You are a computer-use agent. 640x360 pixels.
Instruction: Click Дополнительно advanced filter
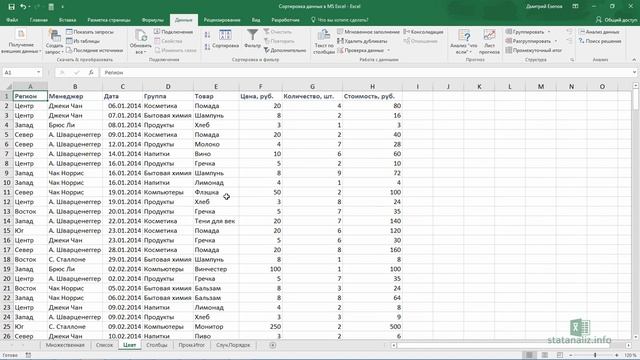click(x=285, y=50)
